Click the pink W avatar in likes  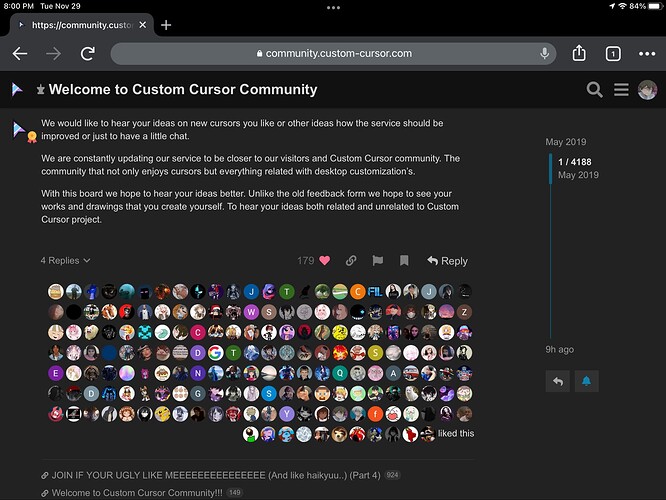[251, 312]
